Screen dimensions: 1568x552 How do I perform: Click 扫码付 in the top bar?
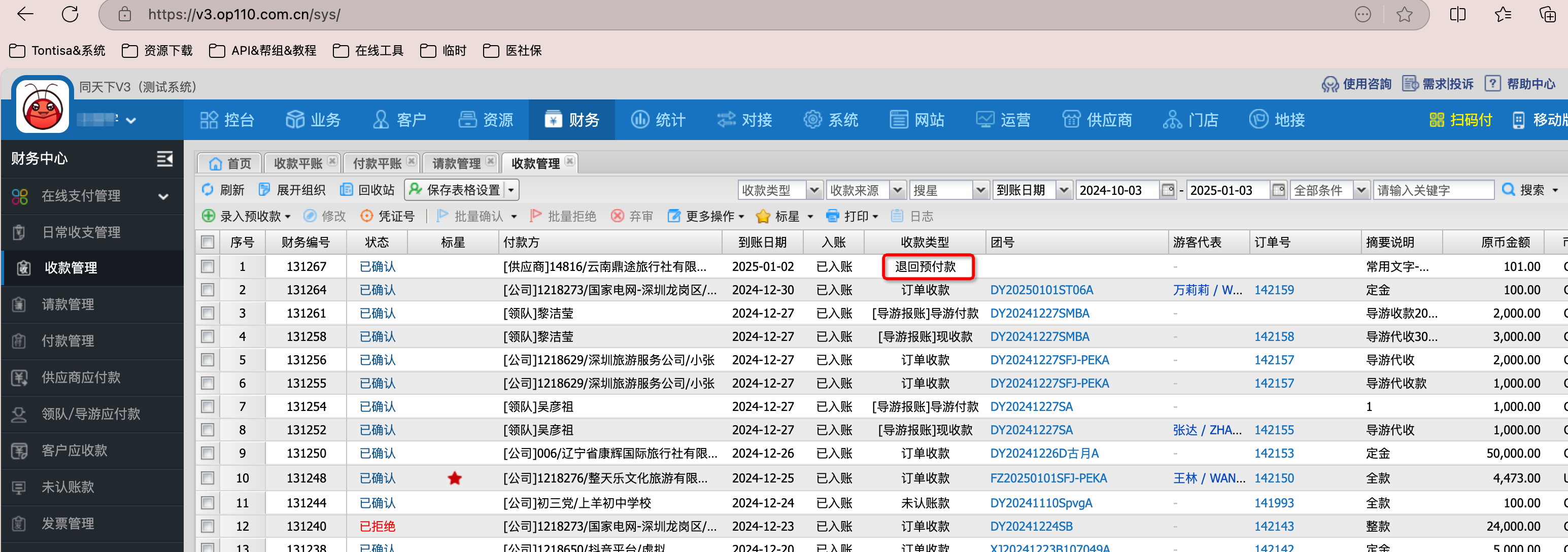1461,120
